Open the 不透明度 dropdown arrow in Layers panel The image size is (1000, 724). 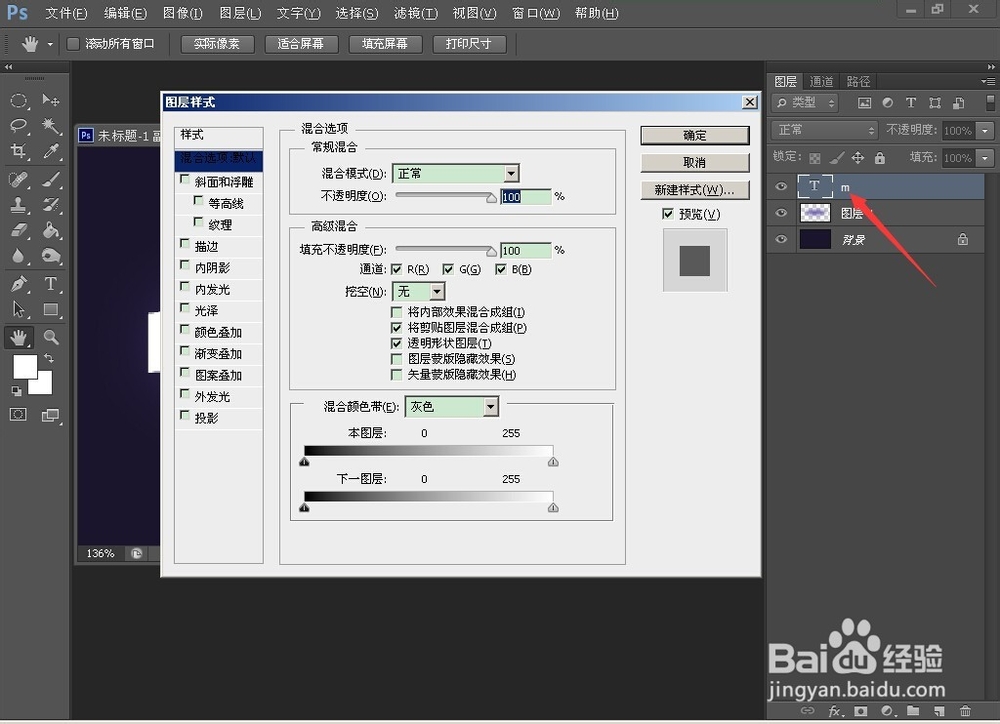986,131
